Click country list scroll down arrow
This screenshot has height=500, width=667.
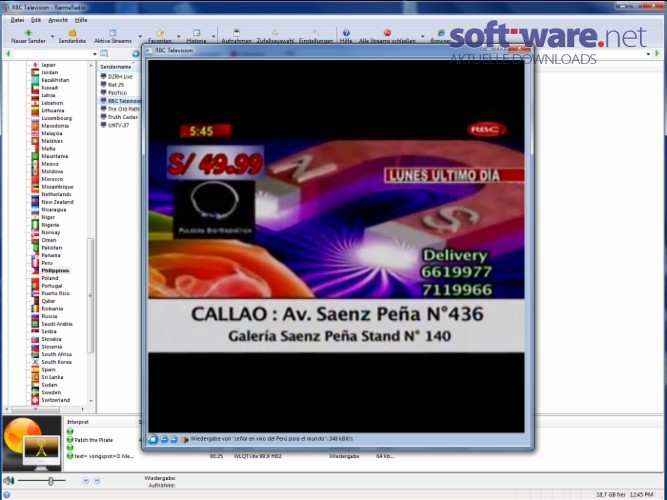pos(91,401)
